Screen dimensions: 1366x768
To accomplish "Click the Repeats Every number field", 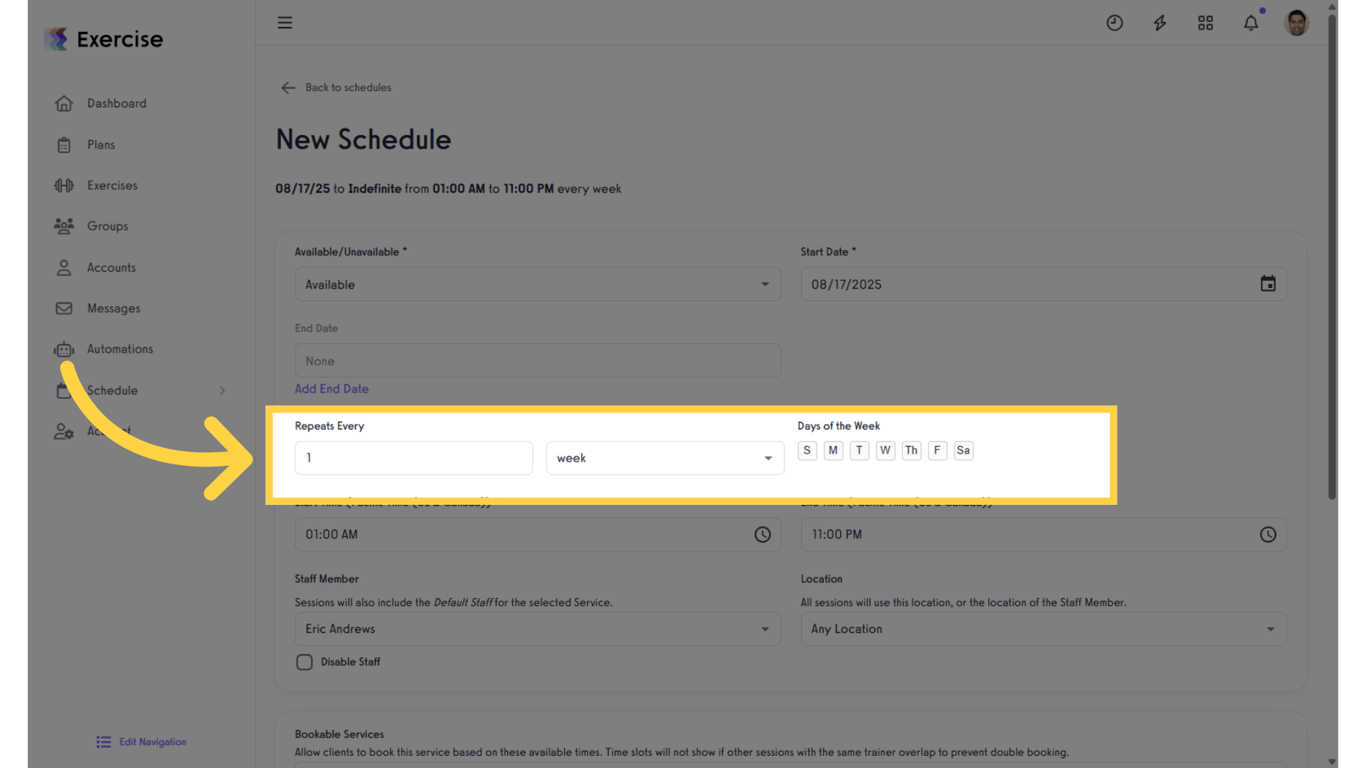I will click(414, 458).
